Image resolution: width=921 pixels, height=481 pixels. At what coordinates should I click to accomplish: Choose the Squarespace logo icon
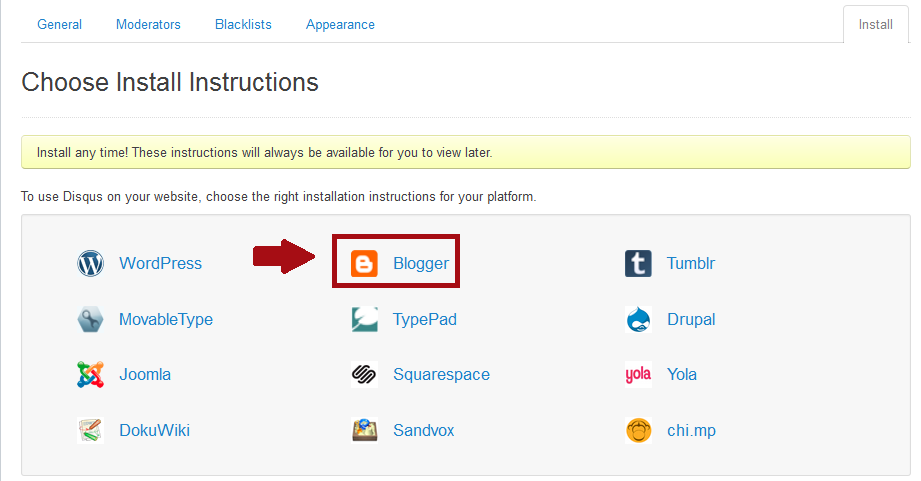[364, 375]
